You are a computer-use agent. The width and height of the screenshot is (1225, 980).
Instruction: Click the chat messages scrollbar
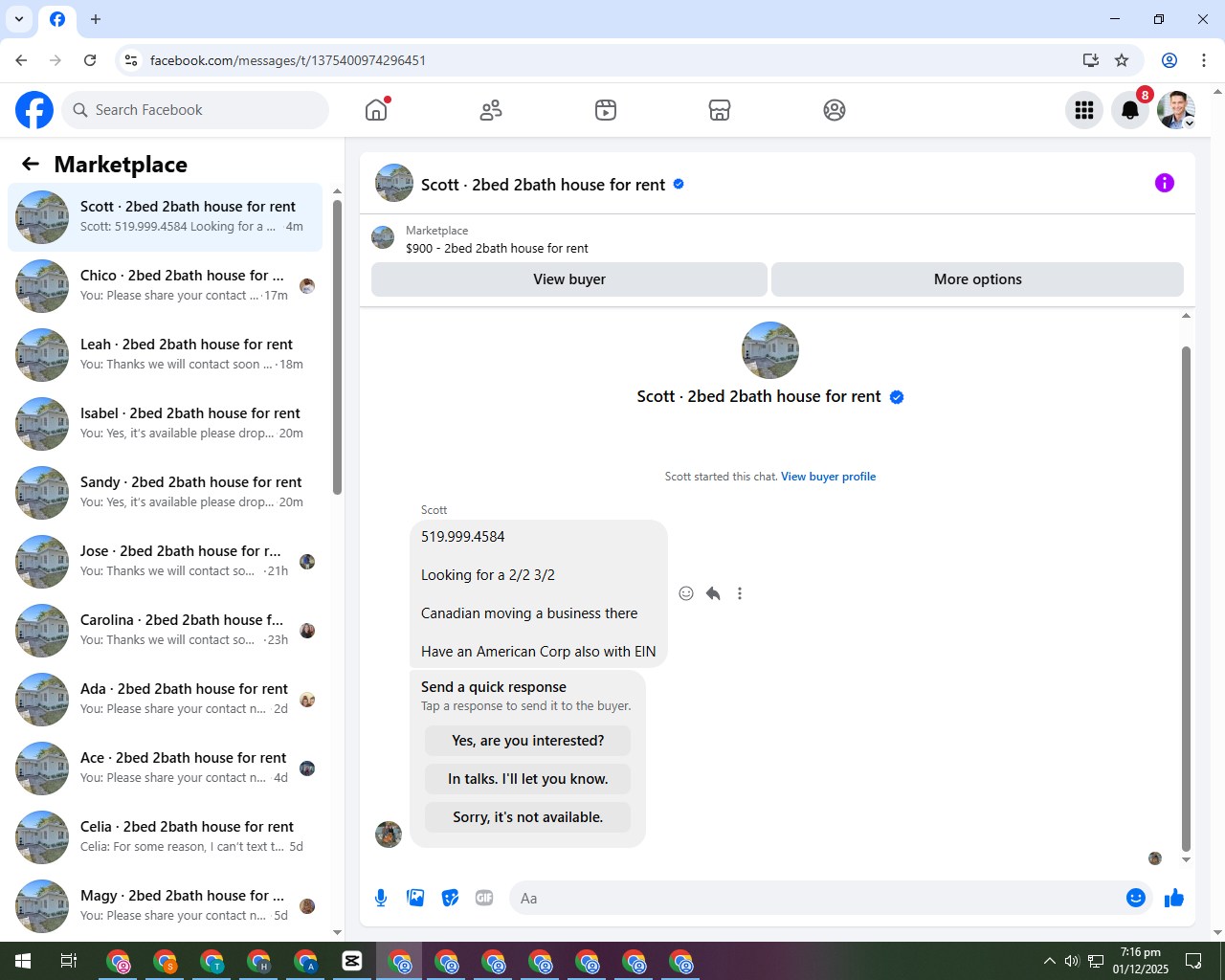tap(1186, 598)
